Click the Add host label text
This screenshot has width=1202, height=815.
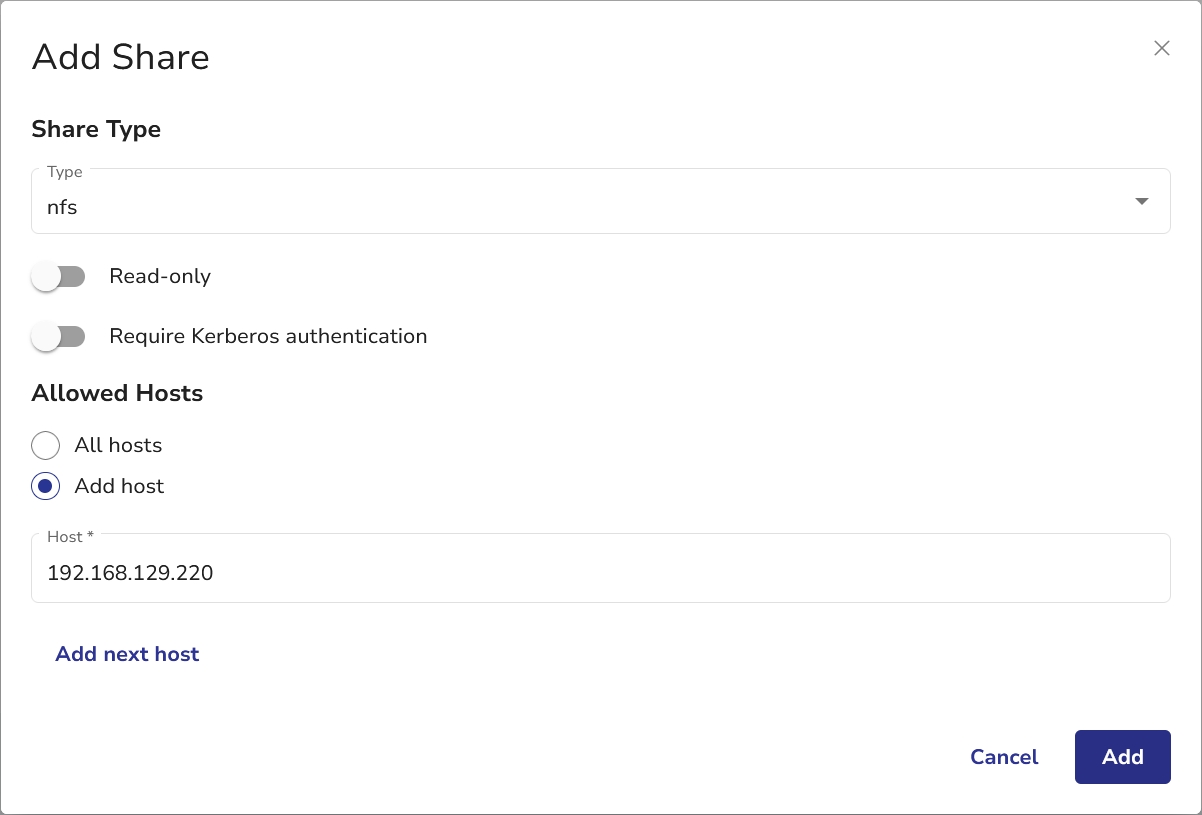point(119,487)
